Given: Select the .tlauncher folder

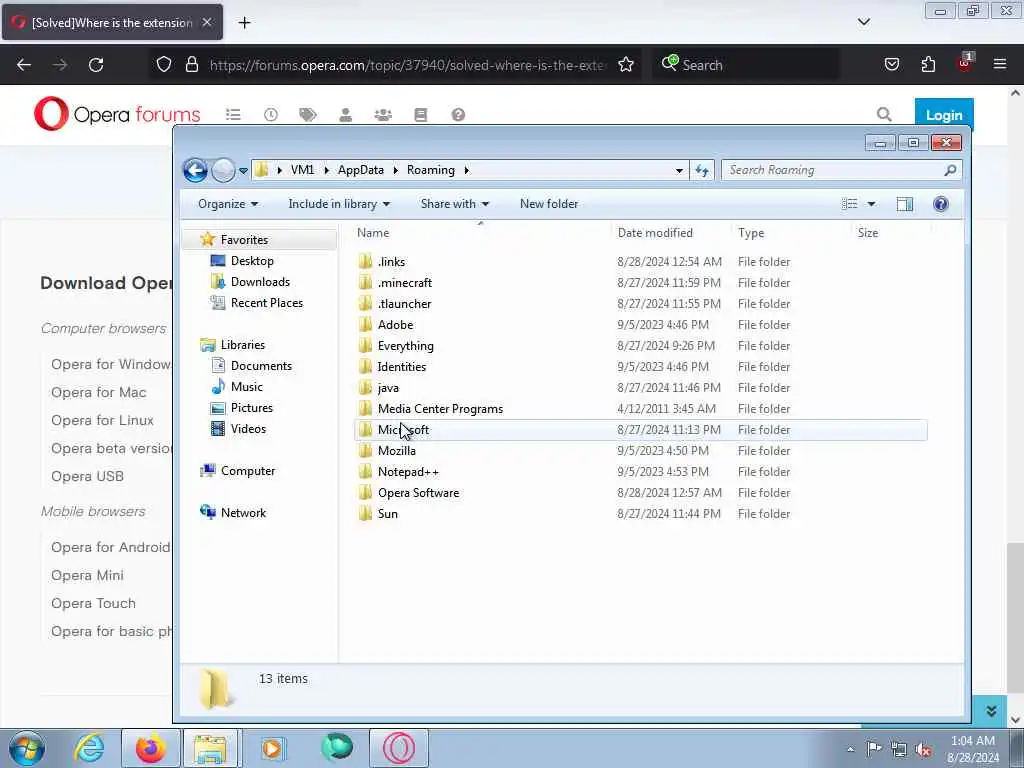Looking at the screenshot, I should point(404,304).
